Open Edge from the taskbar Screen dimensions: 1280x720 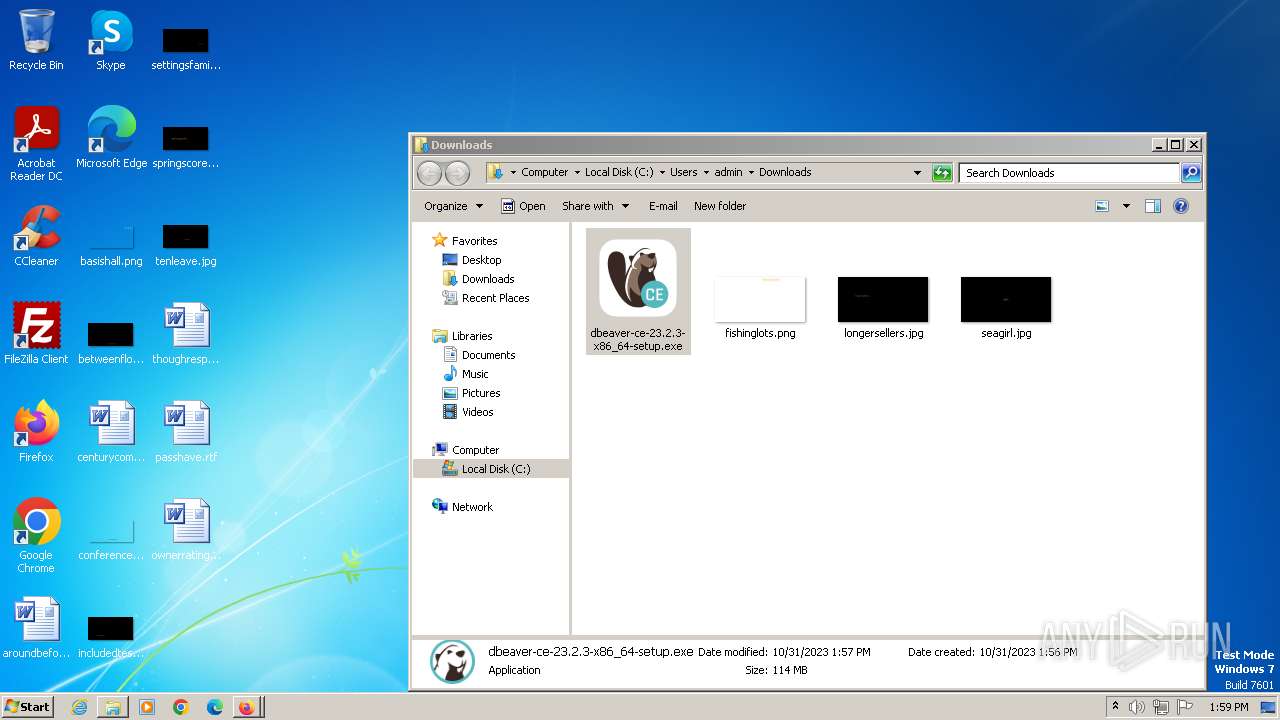pos(214,707)
